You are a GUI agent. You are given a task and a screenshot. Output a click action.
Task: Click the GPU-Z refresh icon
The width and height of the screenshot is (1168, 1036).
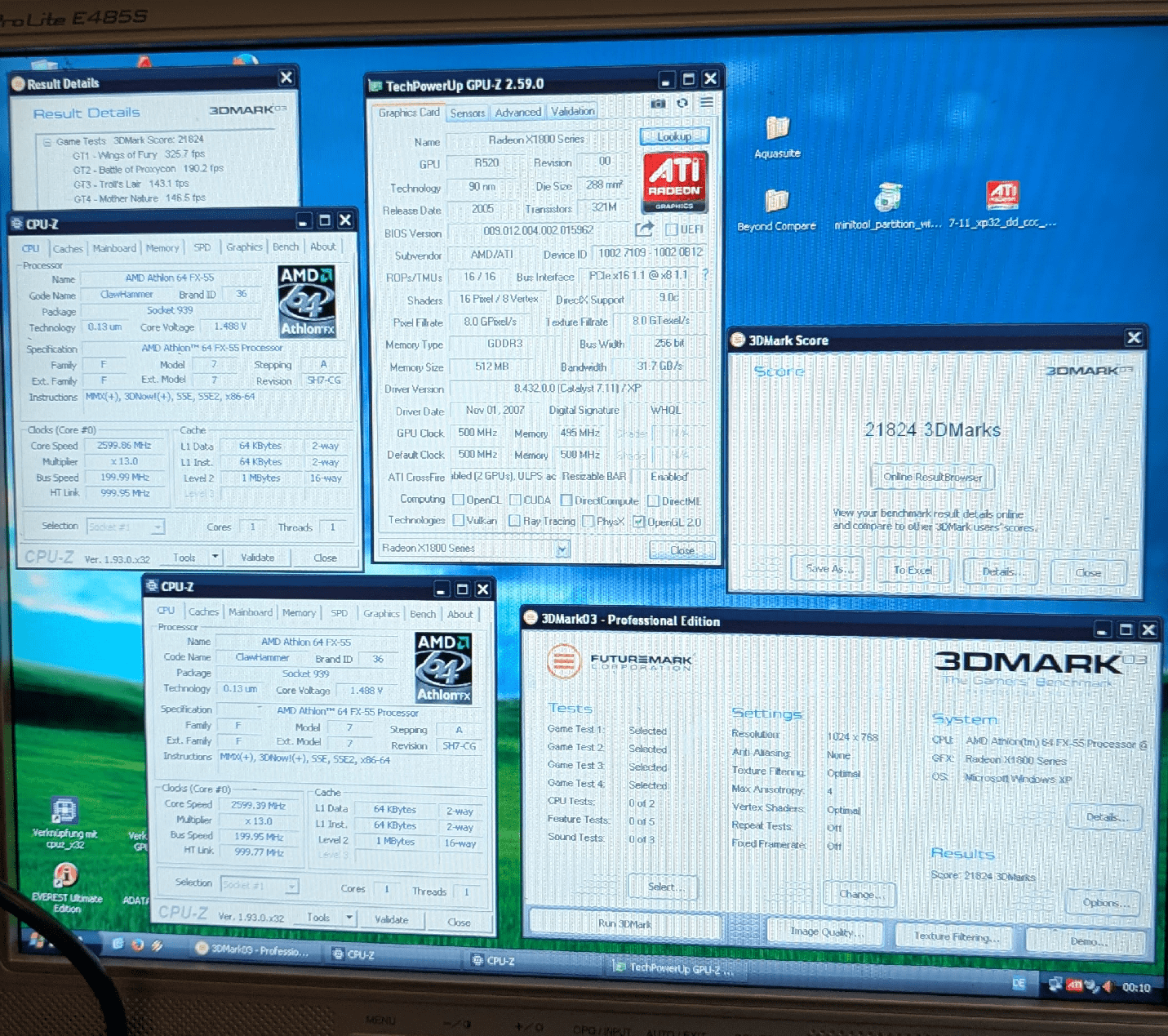coord(683,103)
